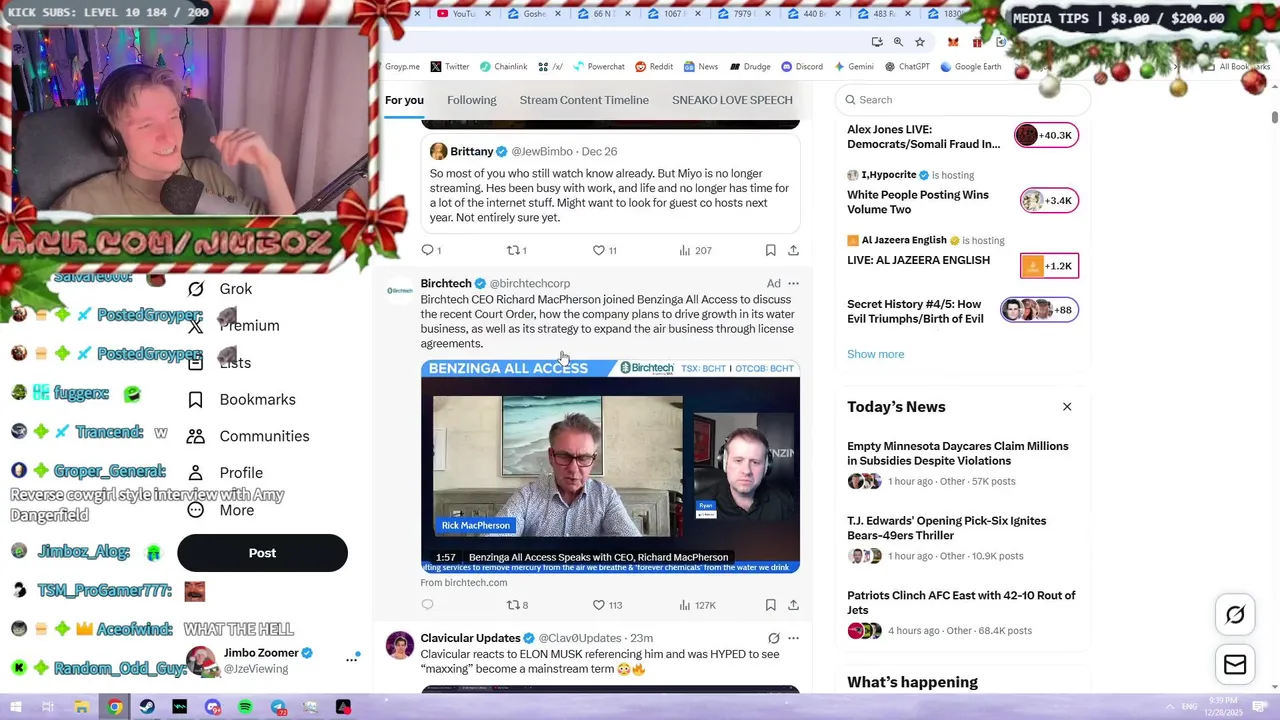Open the Empty Minnesota Daycares news story
Image resolution: width=1280 pixels, height=720 pixels.
pyautogui.click(x=957, y=454)
